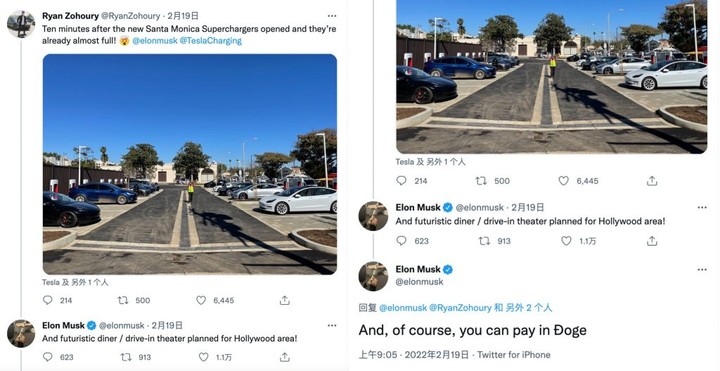Open Twitter for iPhone source link
720x371 pixels.
[513, 354]
